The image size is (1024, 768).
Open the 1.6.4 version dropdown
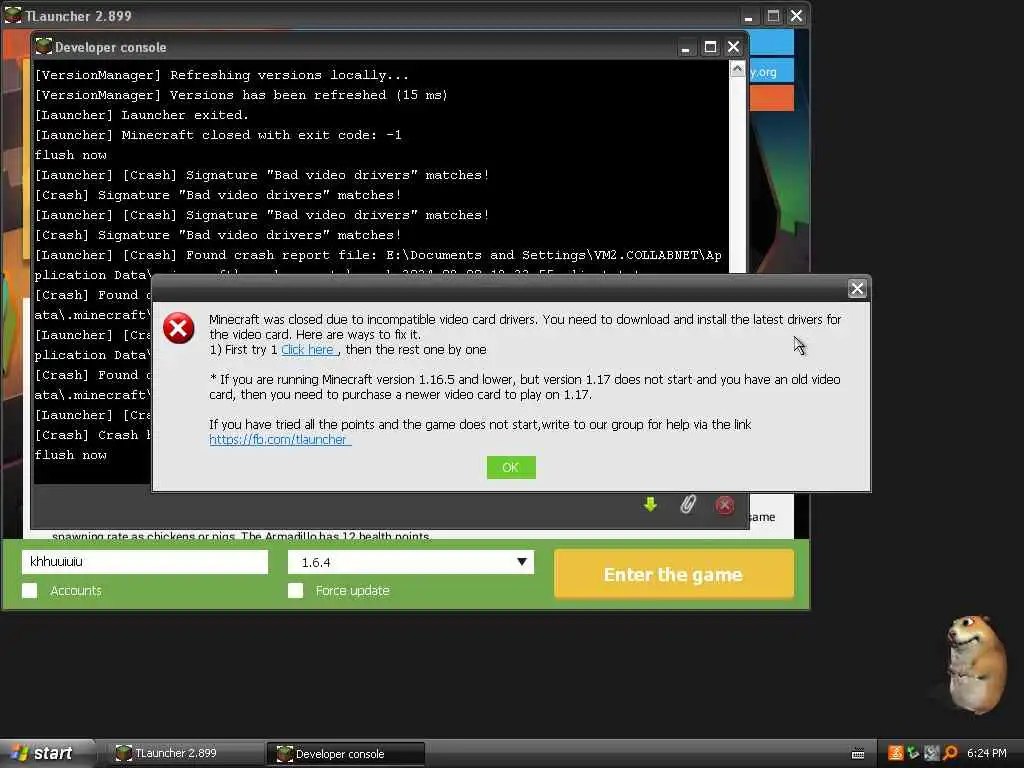411,562
